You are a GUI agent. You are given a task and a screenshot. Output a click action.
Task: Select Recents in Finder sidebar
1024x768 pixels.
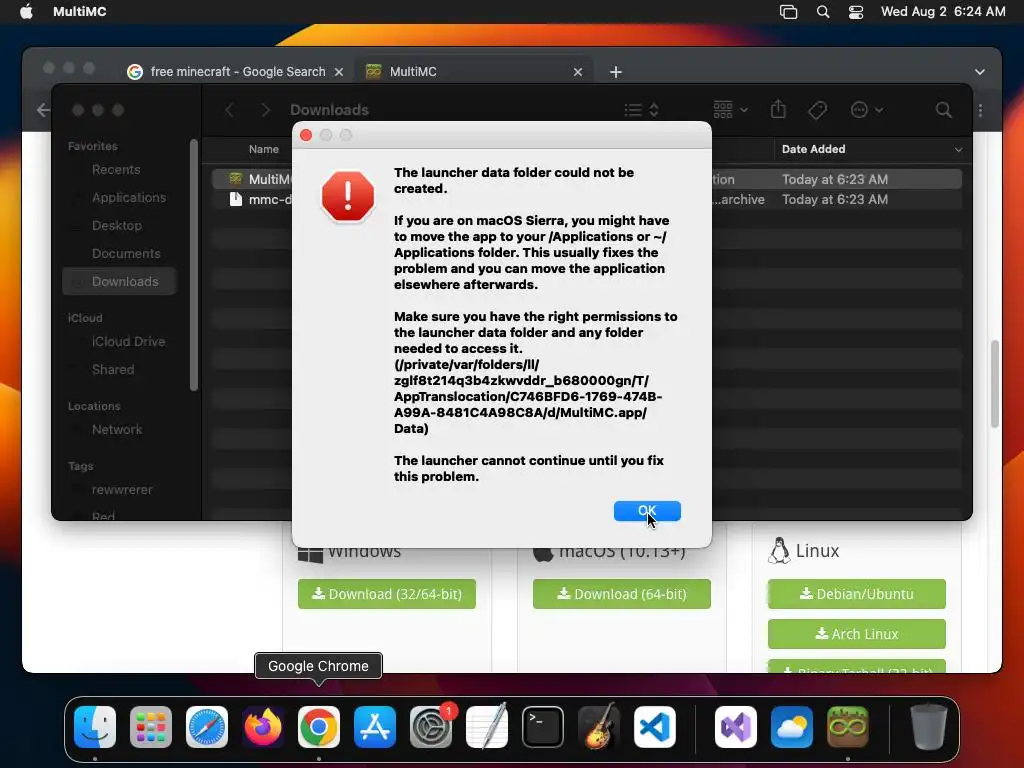pos(116,170)
